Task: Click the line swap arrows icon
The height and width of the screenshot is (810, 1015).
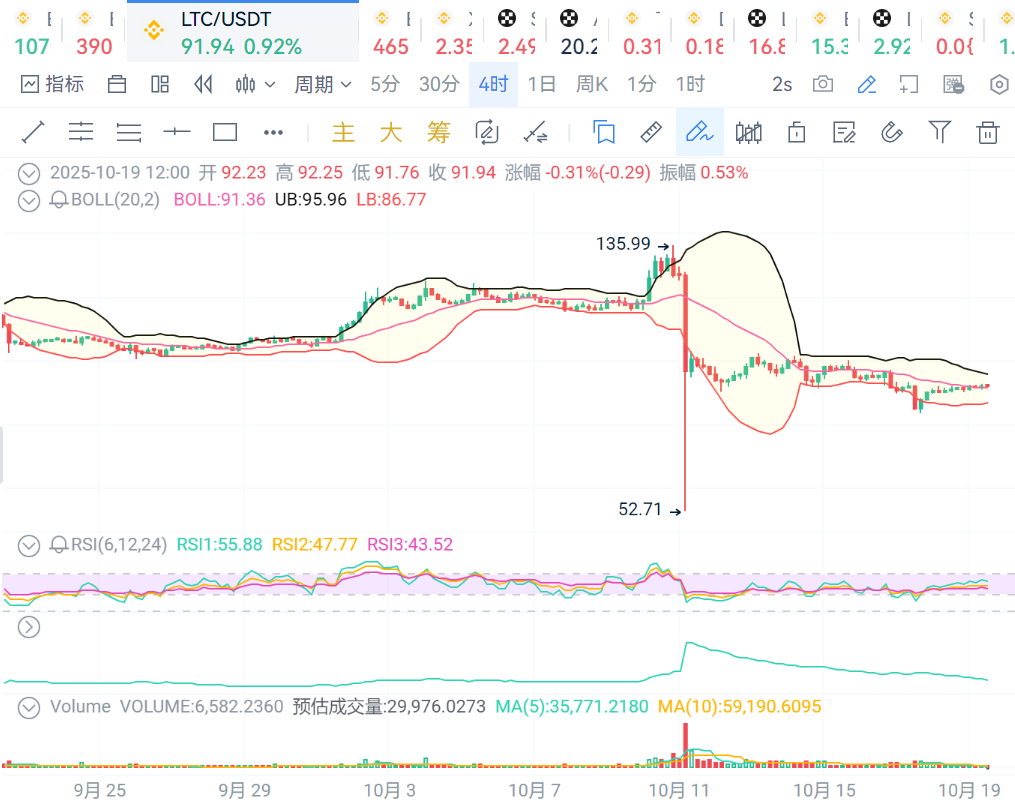Action: pyautogui.click(x=535, y=132)
